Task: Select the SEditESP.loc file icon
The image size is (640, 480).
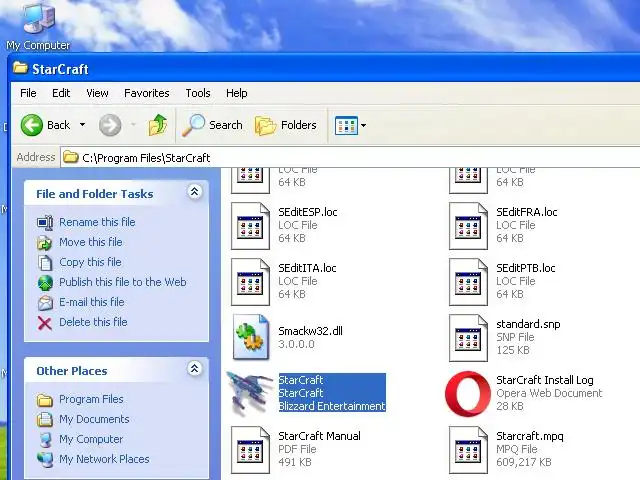Action: [250, 226]
